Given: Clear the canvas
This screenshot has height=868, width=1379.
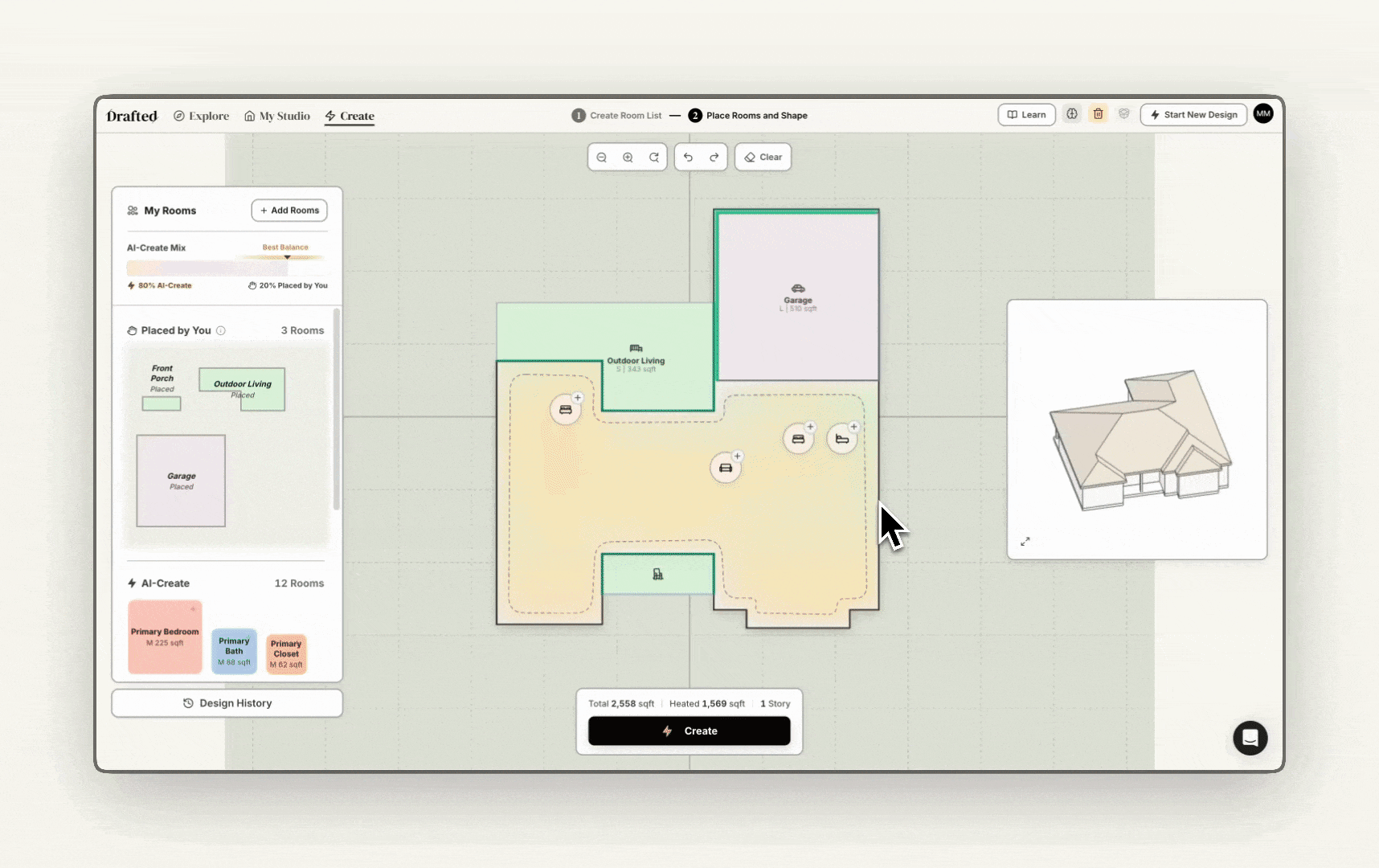Looking at the screenshot, I should (763, 158).
